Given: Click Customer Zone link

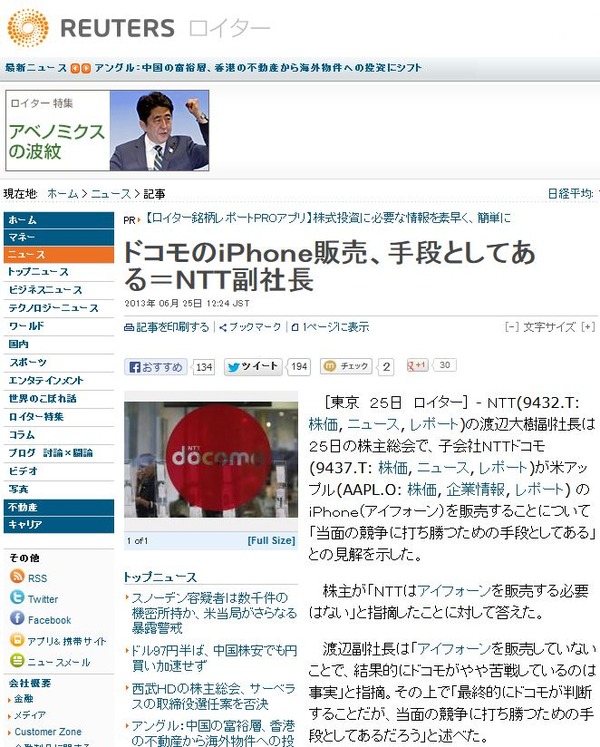Looking at the screenshot, I should tap(48, 731).
